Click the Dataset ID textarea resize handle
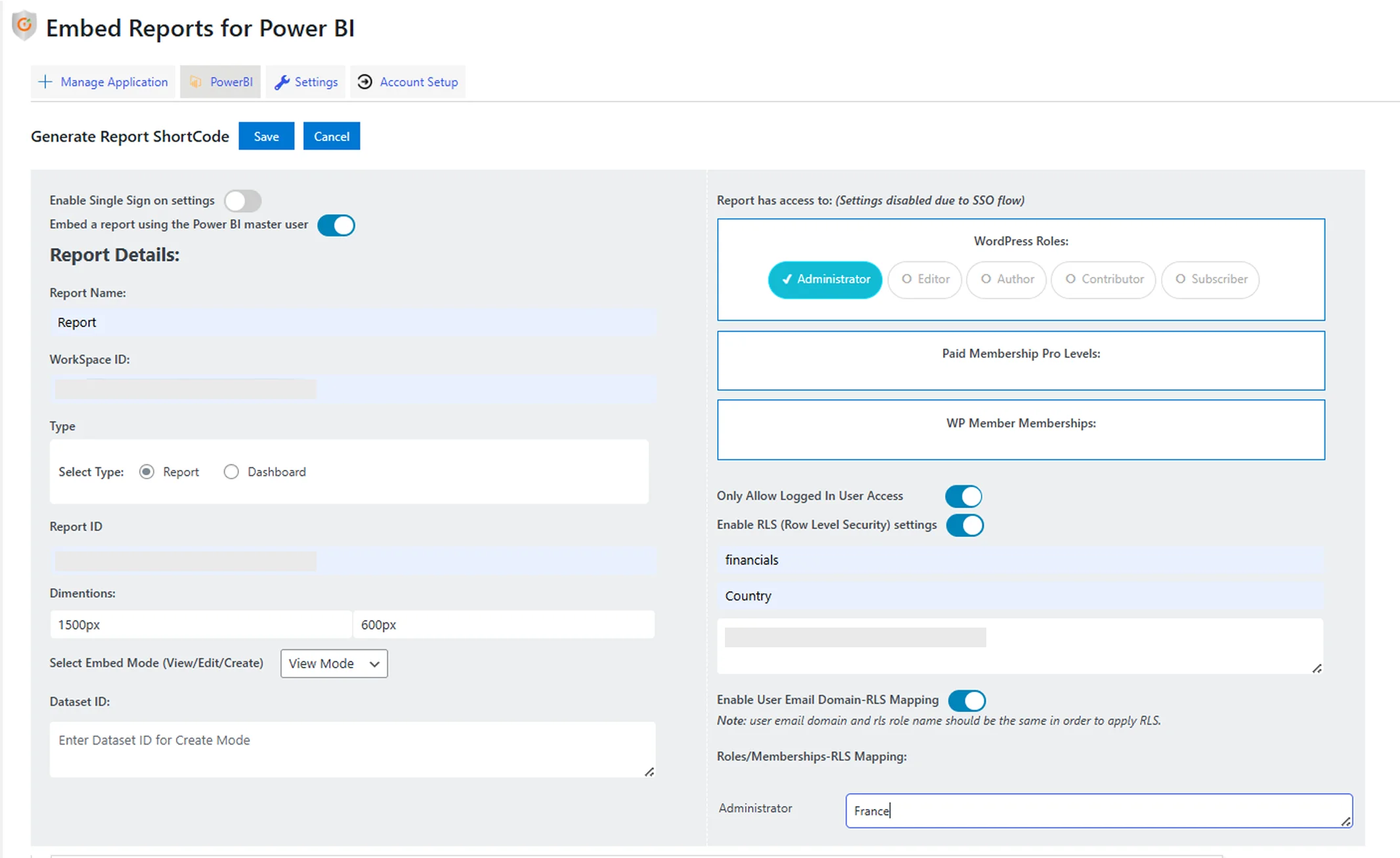 click(649, 771)
